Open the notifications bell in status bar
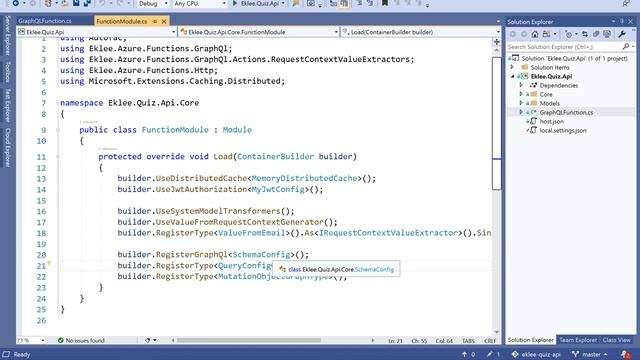Image resolution: width=640 pixels, height=360 pixels. (625, 354)
